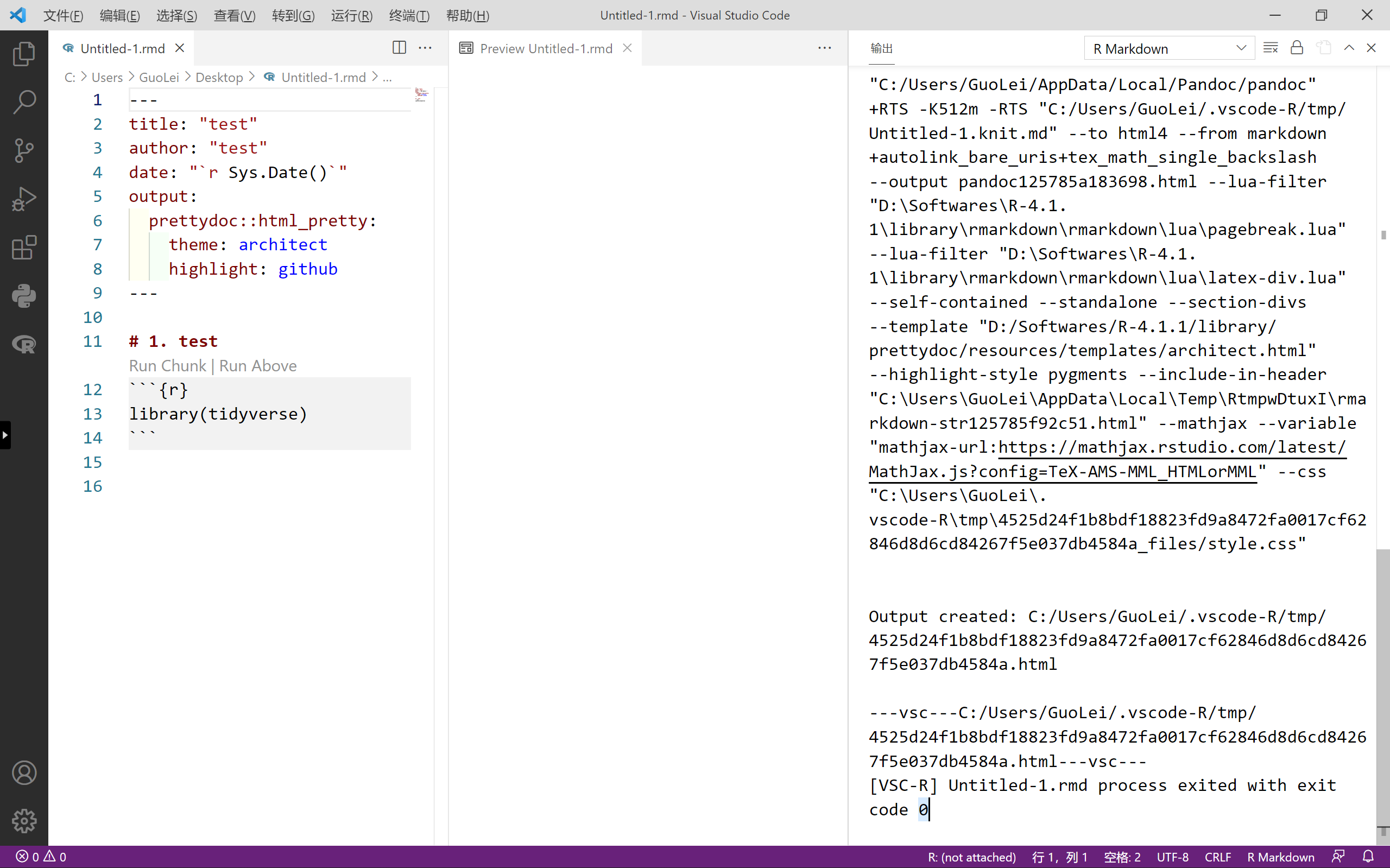Split the editor for Untitled-1.rmd

pos(399,48)
